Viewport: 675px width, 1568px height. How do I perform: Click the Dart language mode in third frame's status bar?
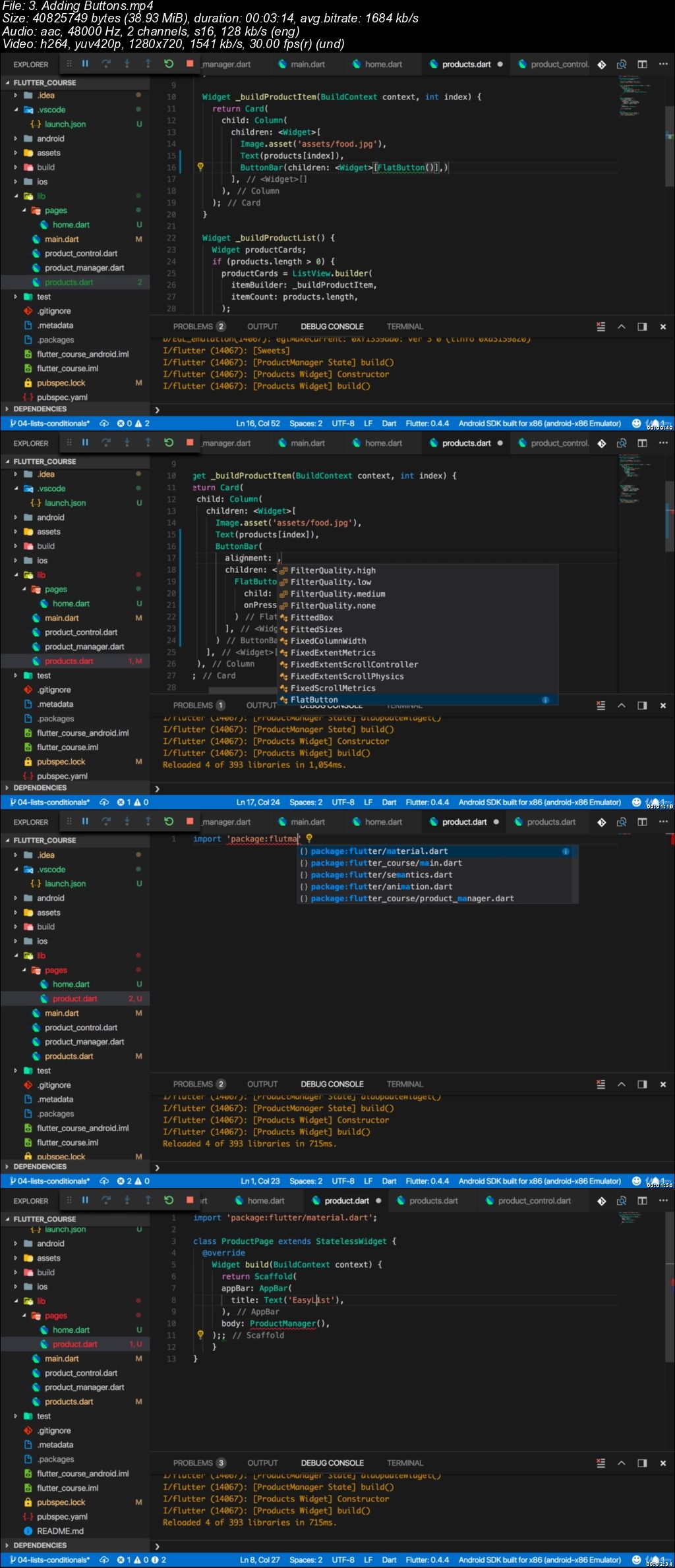pos(389,1181)
